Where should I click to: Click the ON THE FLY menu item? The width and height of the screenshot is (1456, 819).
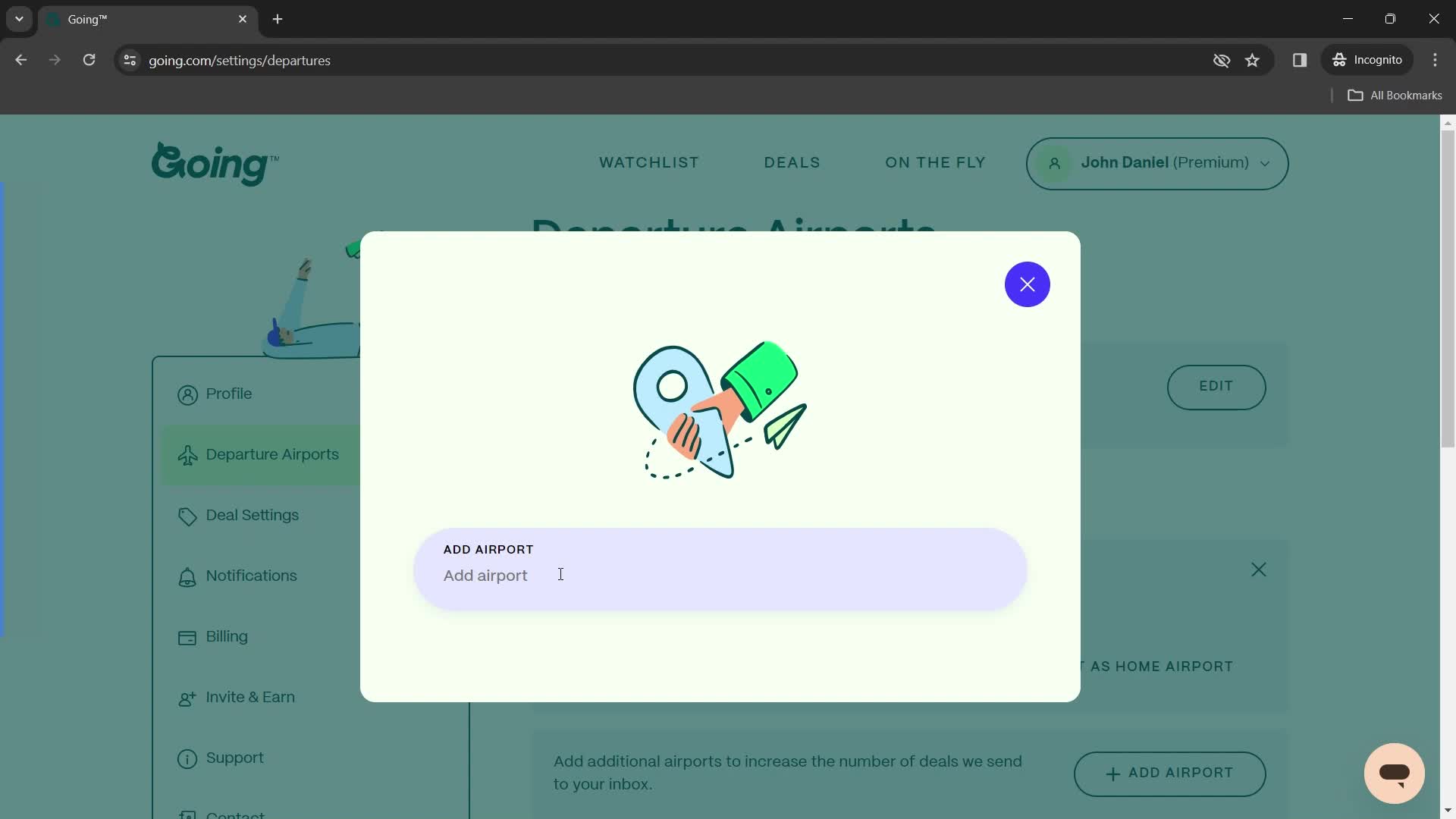(x=935, y=163)
